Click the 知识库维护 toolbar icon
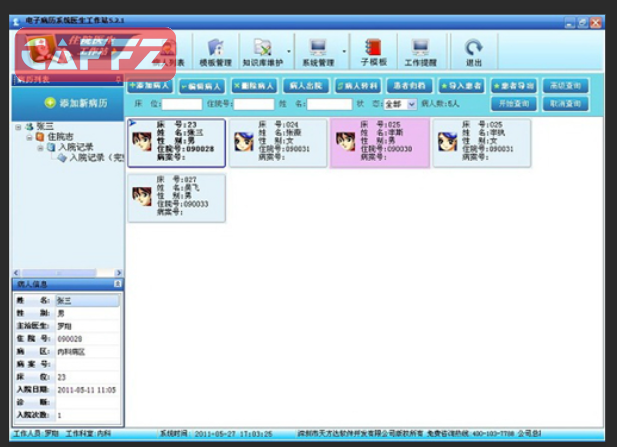 tap(263, 50)
